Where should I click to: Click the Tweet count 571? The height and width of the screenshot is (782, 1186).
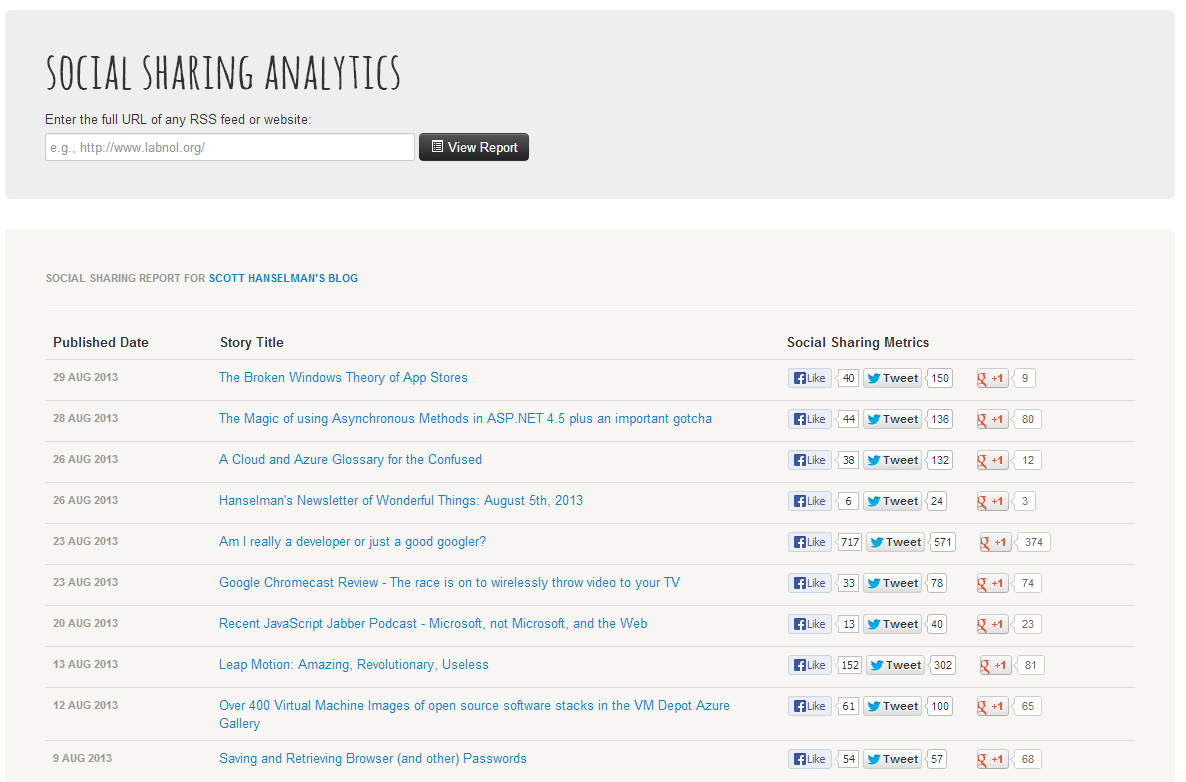(x=942, y=542)
